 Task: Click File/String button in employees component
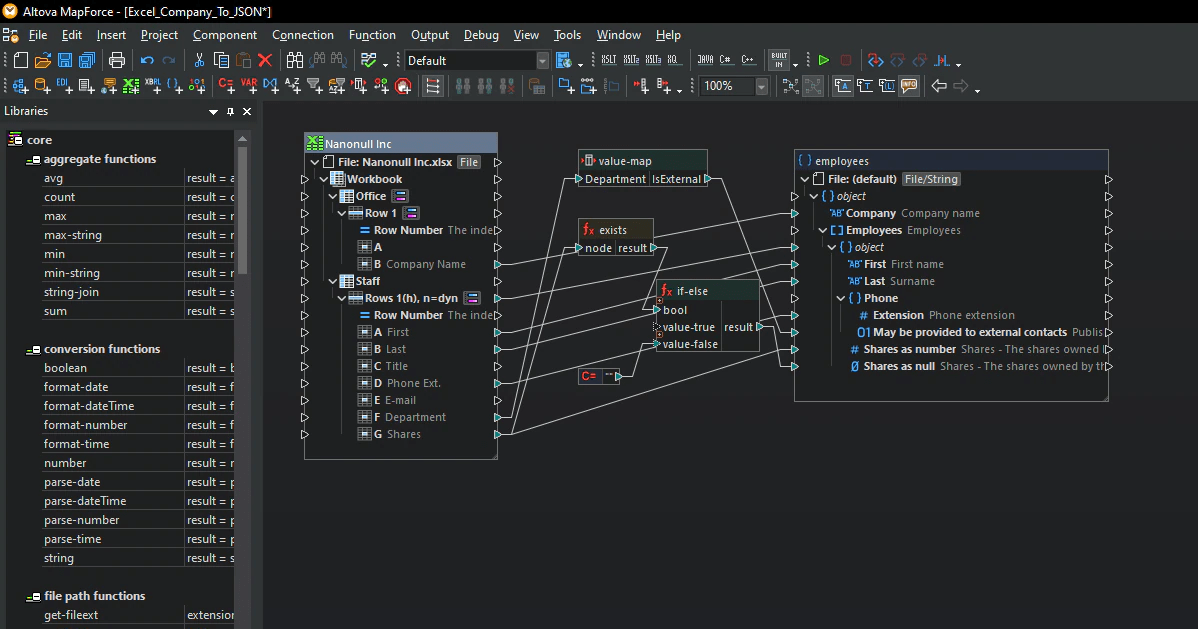pos(931,179)
